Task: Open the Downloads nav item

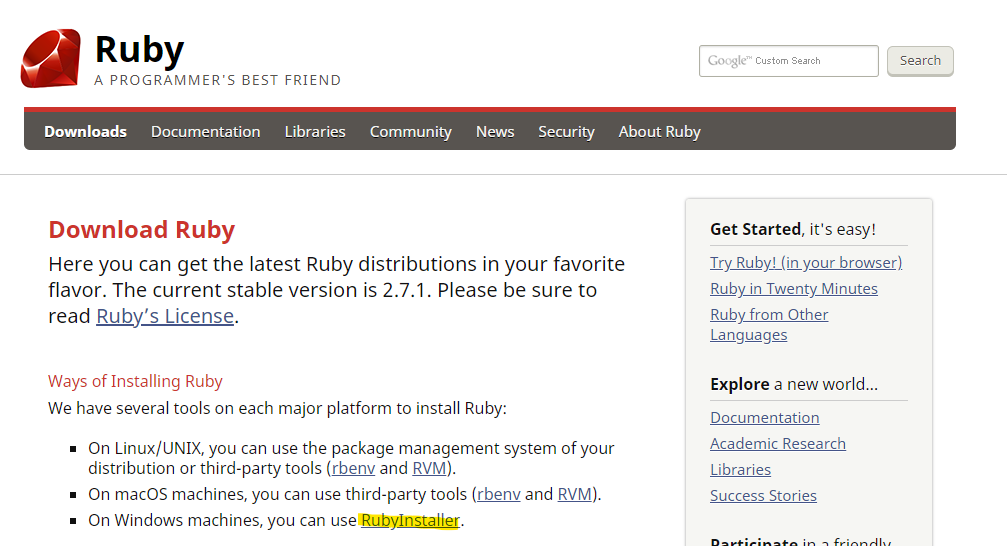Action: [85, 132]
